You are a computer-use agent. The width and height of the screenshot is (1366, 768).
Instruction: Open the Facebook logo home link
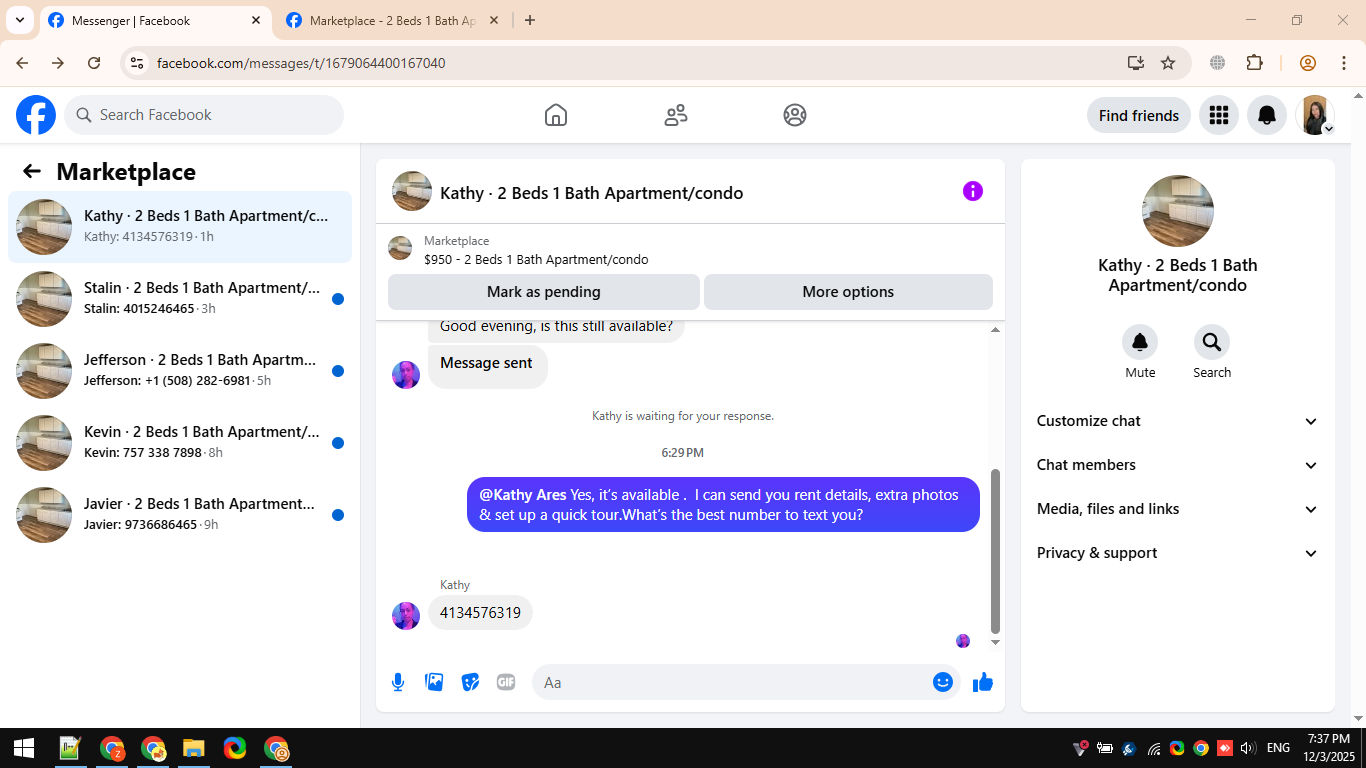point(36,115)
